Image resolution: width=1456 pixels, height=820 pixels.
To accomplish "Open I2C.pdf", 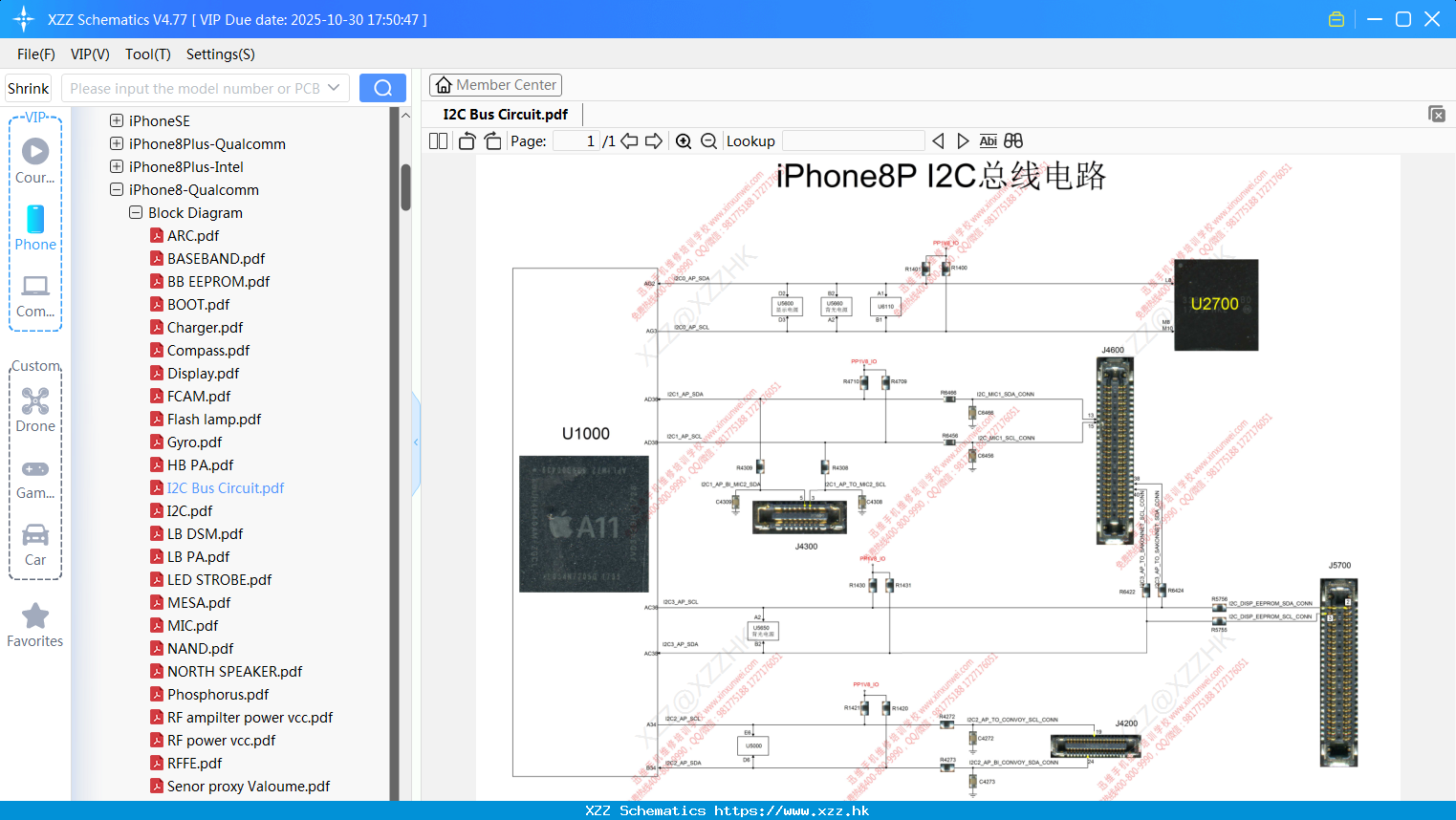I will tap(189, 510).
